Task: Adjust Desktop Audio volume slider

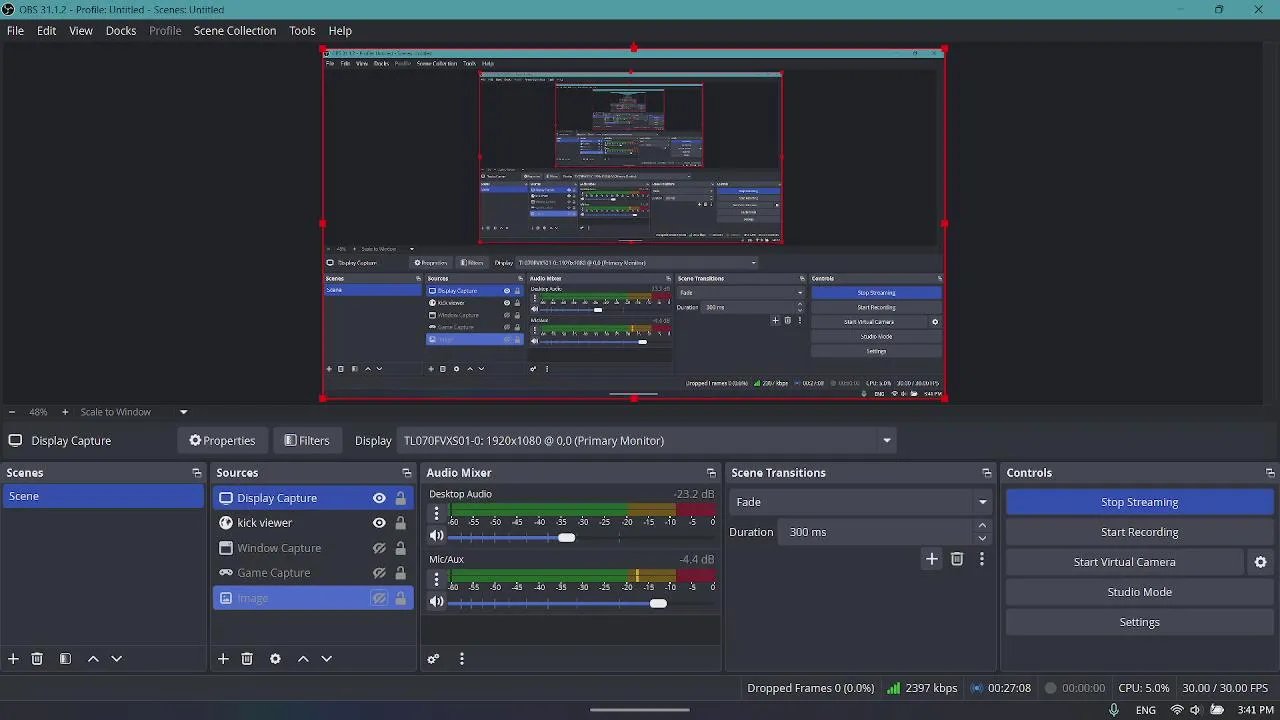Action: tap(566, 538)
